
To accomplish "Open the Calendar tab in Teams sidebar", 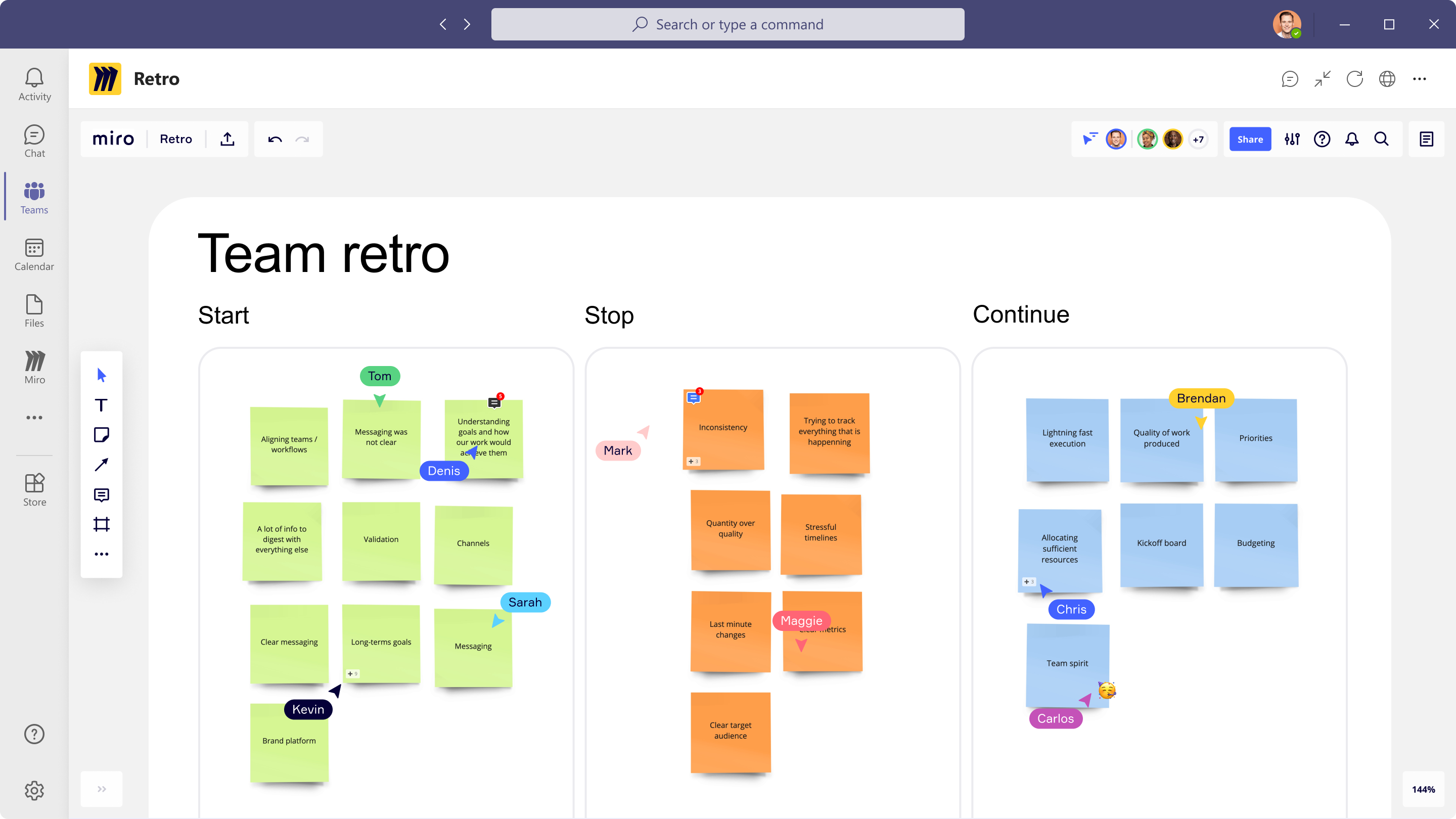I will click(x=34, y=254).
